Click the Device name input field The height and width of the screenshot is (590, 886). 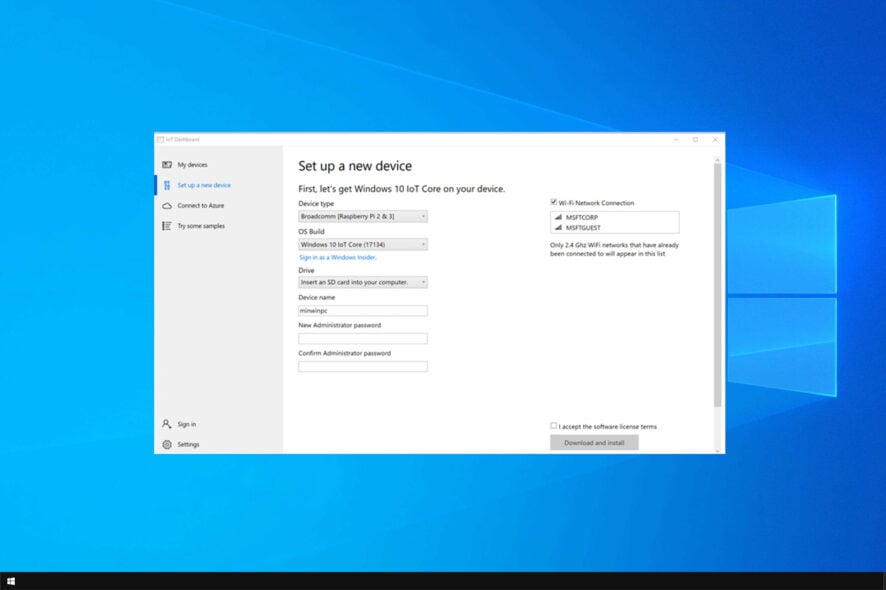363,310
